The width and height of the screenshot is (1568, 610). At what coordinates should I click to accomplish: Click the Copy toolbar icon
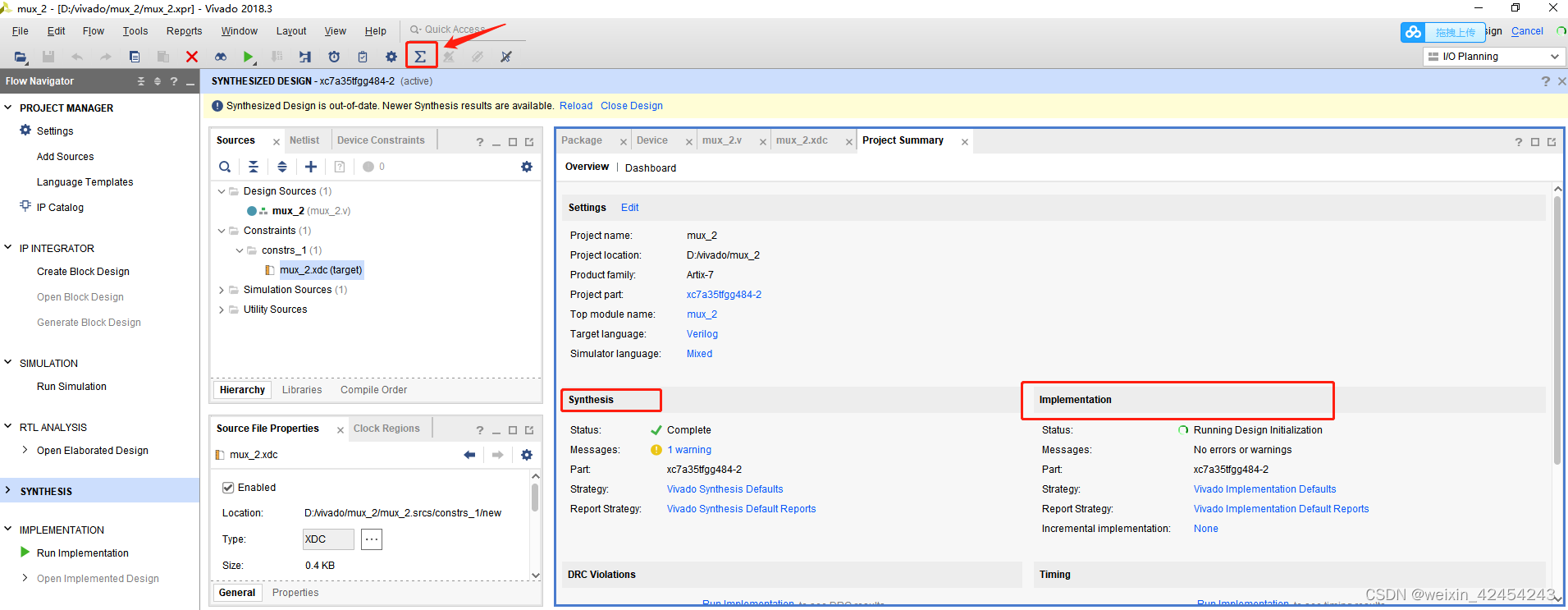[x=135, y=57]
